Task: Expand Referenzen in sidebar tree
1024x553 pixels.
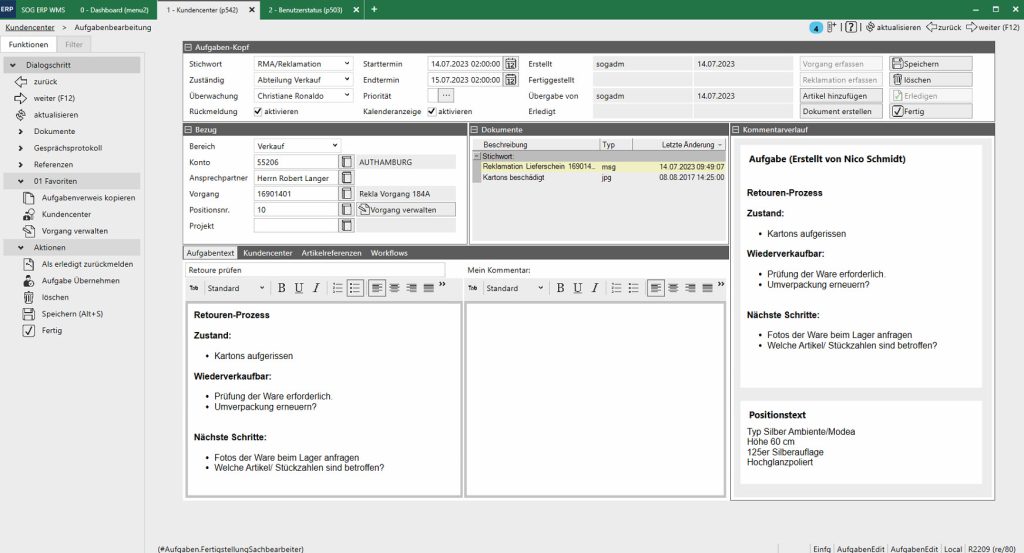Action: point(21,165)
